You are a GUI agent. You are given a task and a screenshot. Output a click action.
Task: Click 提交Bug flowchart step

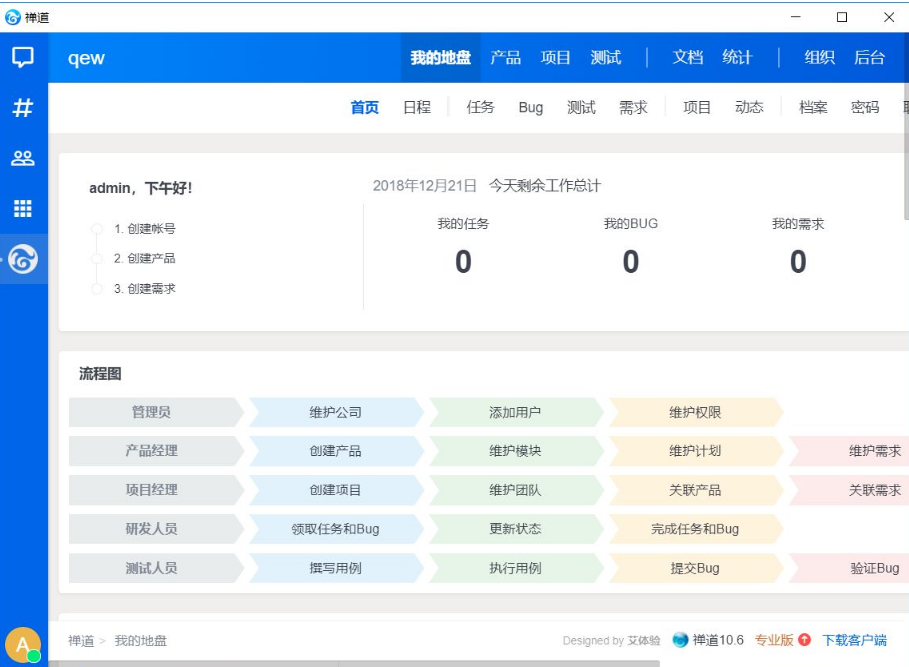[x=695, y=568]
